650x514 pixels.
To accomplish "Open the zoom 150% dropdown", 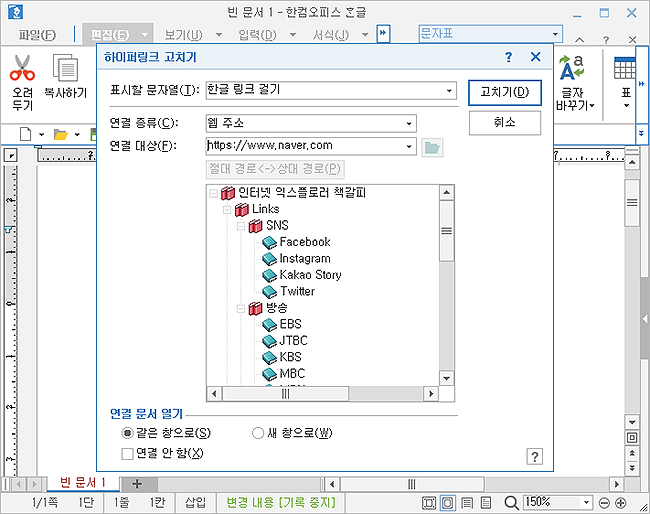I will pos(586,503).
